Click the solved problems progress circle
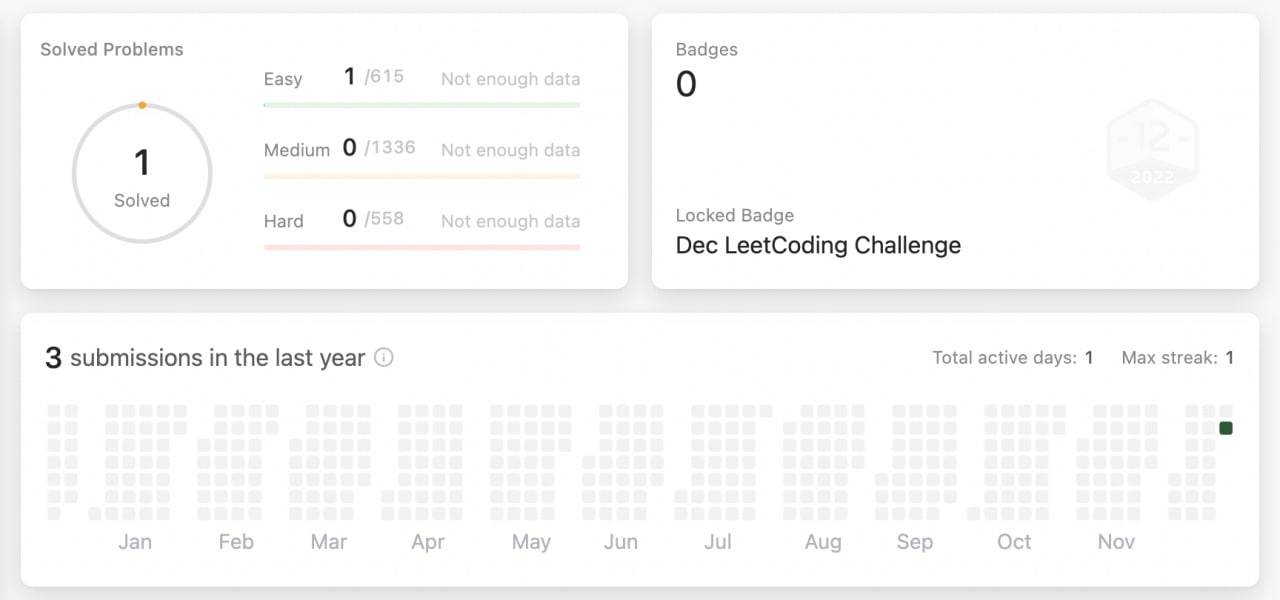This screenshot has width=1280, height=600. pyautogui.click(x=142, y=174)
